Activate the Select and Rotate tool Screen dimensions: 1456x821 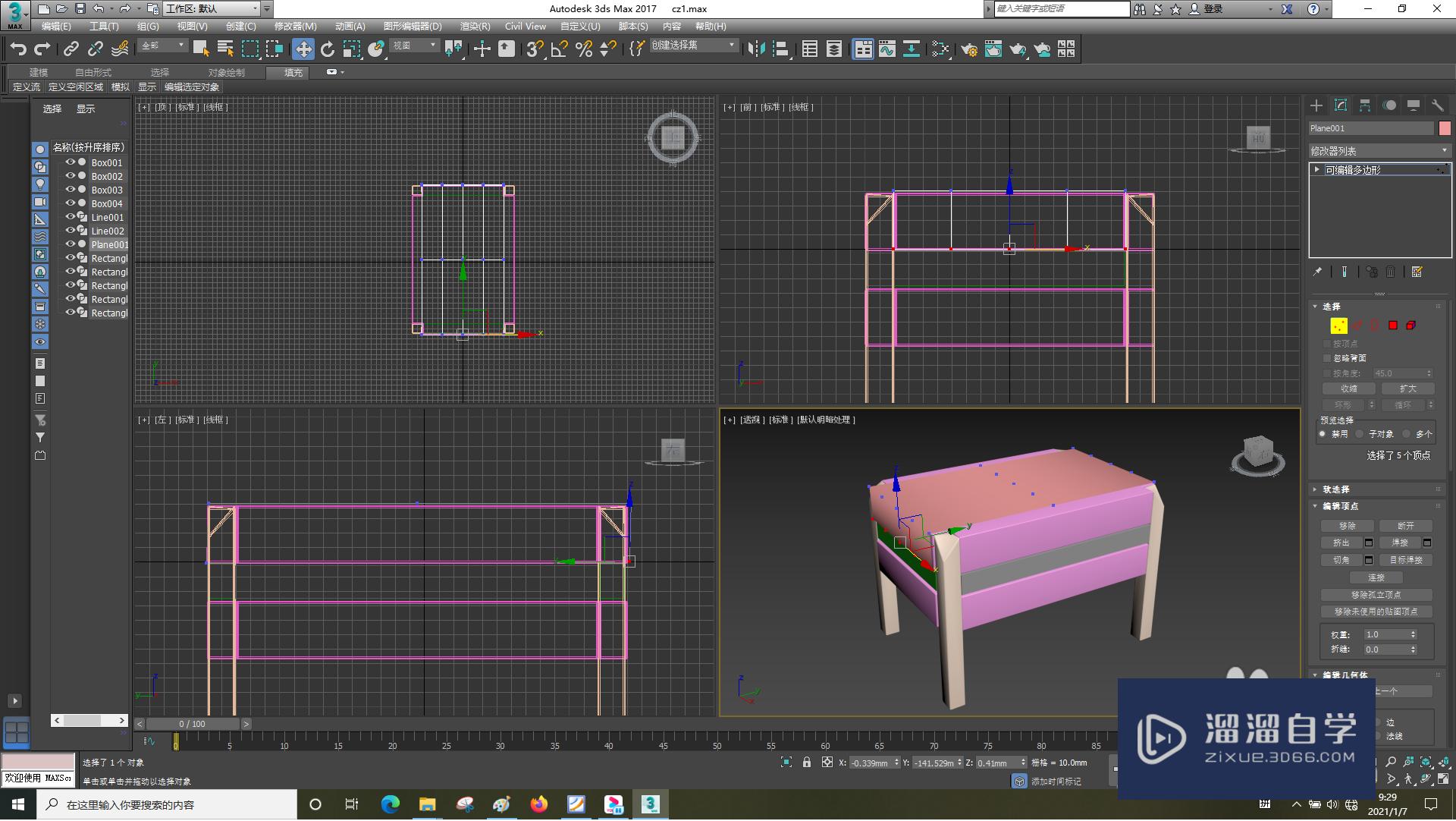(328, 49)
